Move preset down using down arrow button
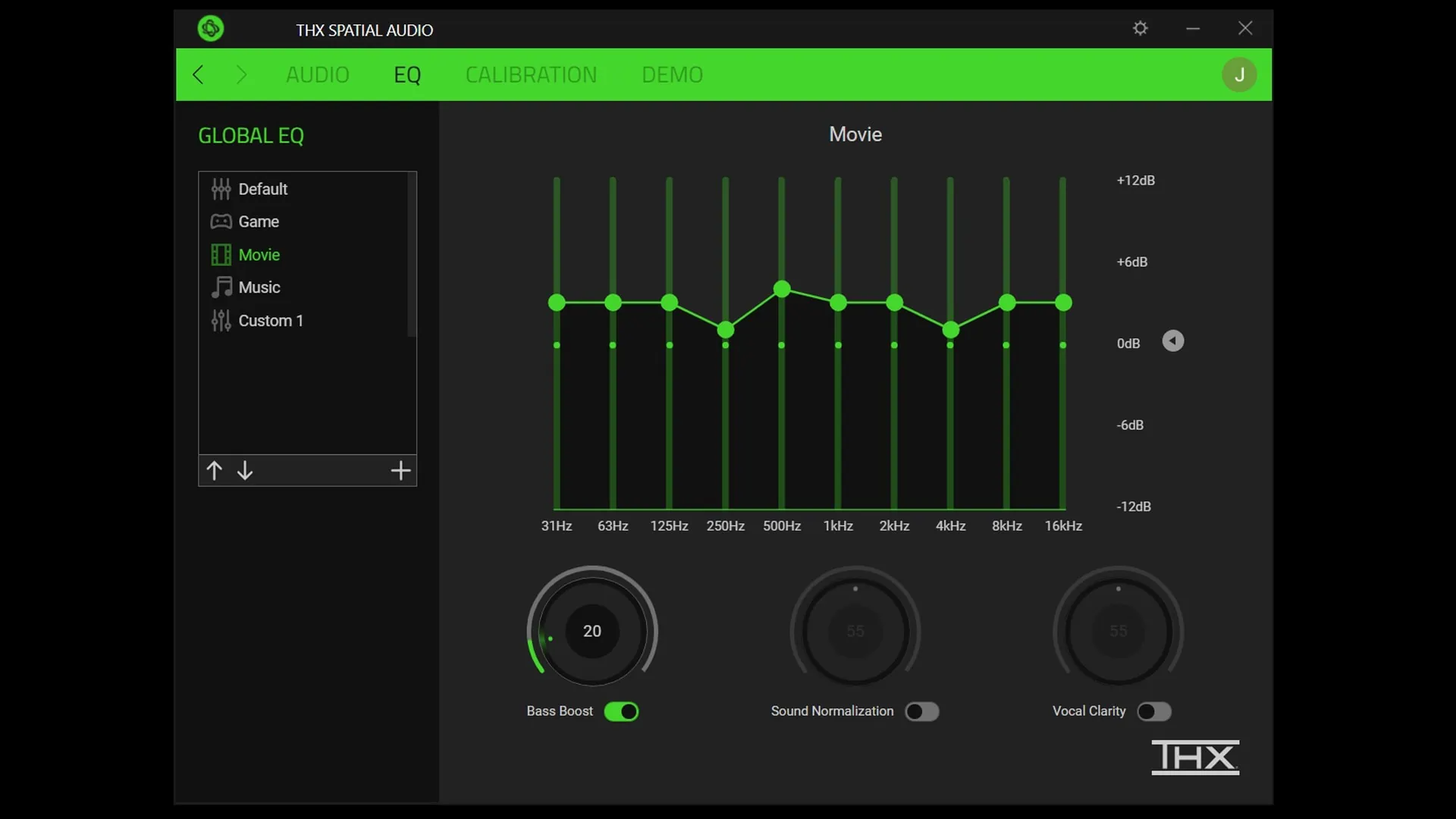 tap(244, 470)
